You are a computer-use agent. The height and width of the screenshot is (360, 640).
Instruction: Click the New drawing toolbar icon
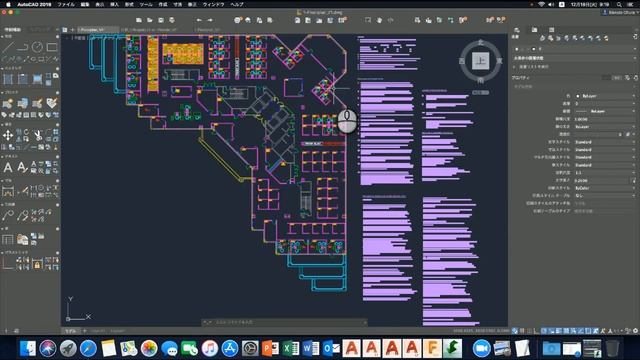coord(139,20)
